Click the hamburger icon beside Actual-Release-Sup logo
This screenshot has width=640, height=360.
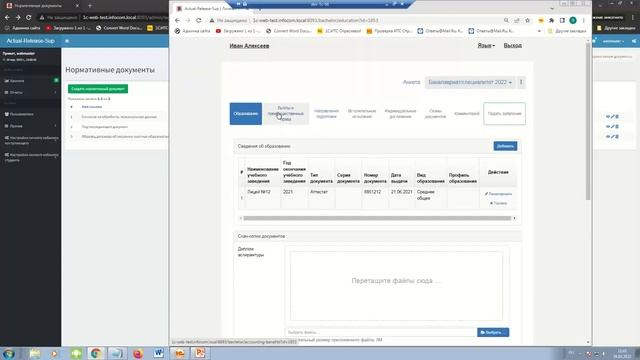[67, 41]
